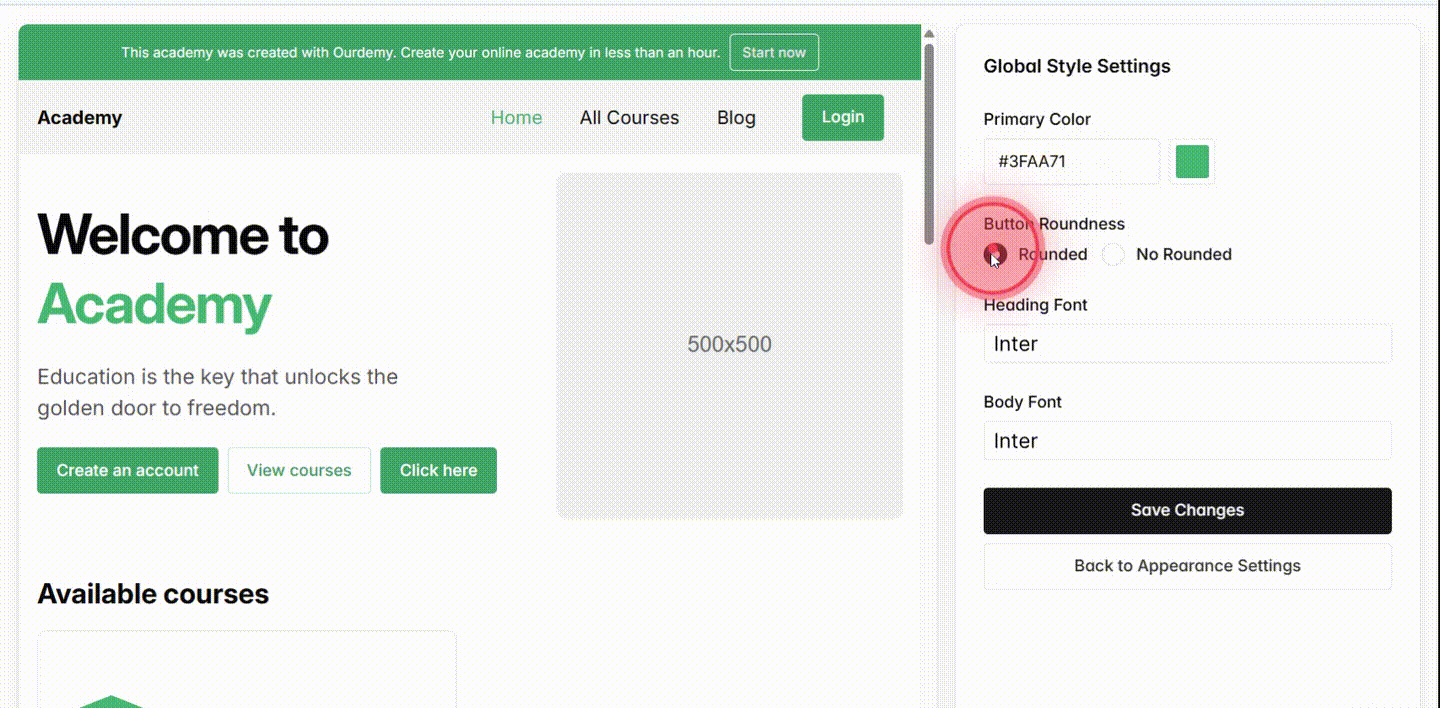Navigate to the Blog section

tap(736, 117)
